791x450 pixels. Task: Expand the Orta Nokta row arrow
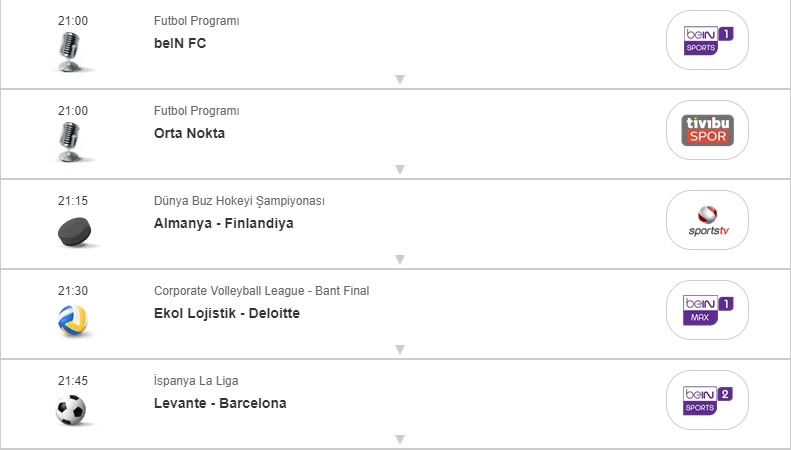click(x=399, y=170)
